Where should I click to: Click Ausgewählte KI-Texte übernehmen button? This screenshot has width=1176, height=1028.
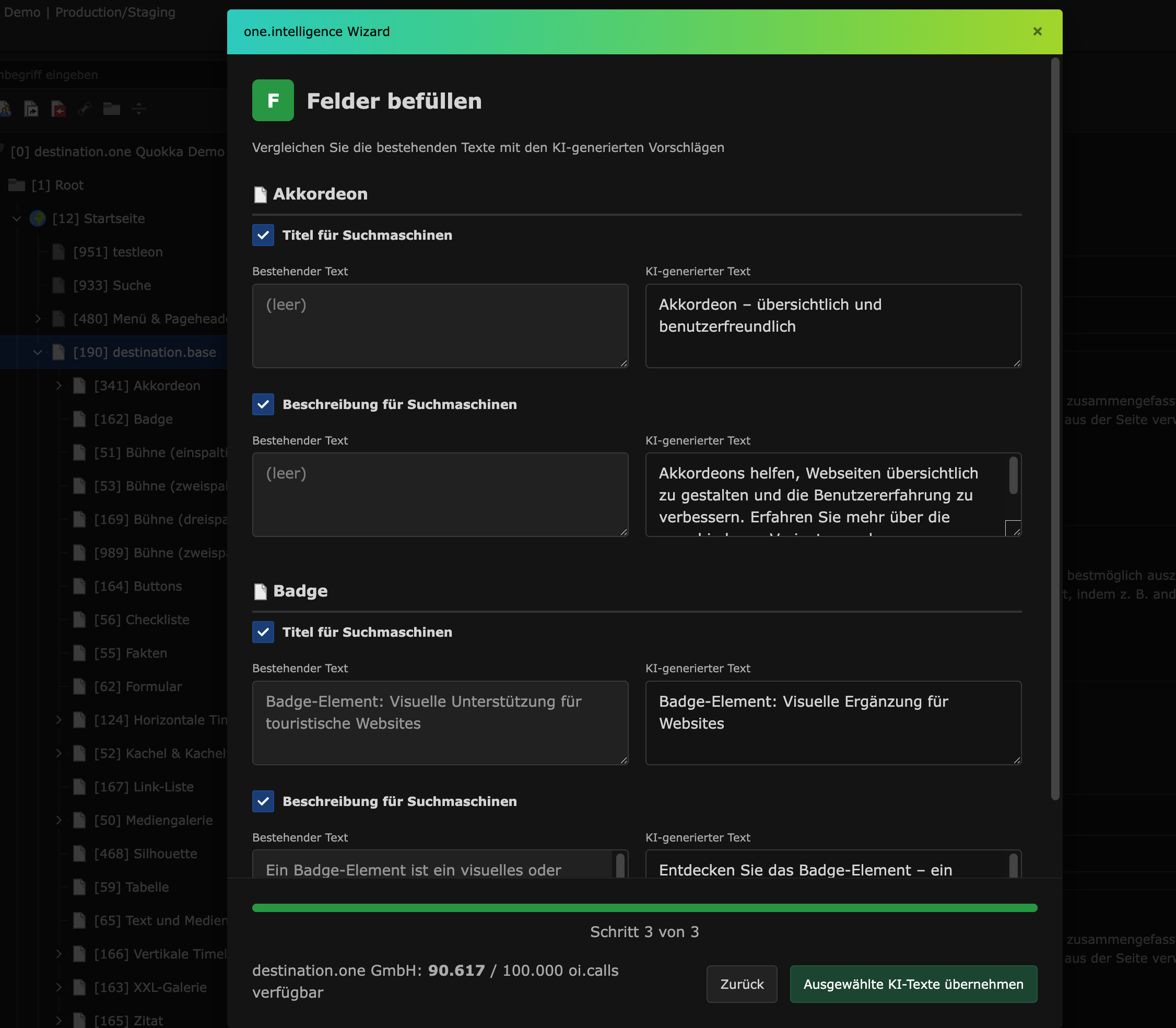coord(913,985)
